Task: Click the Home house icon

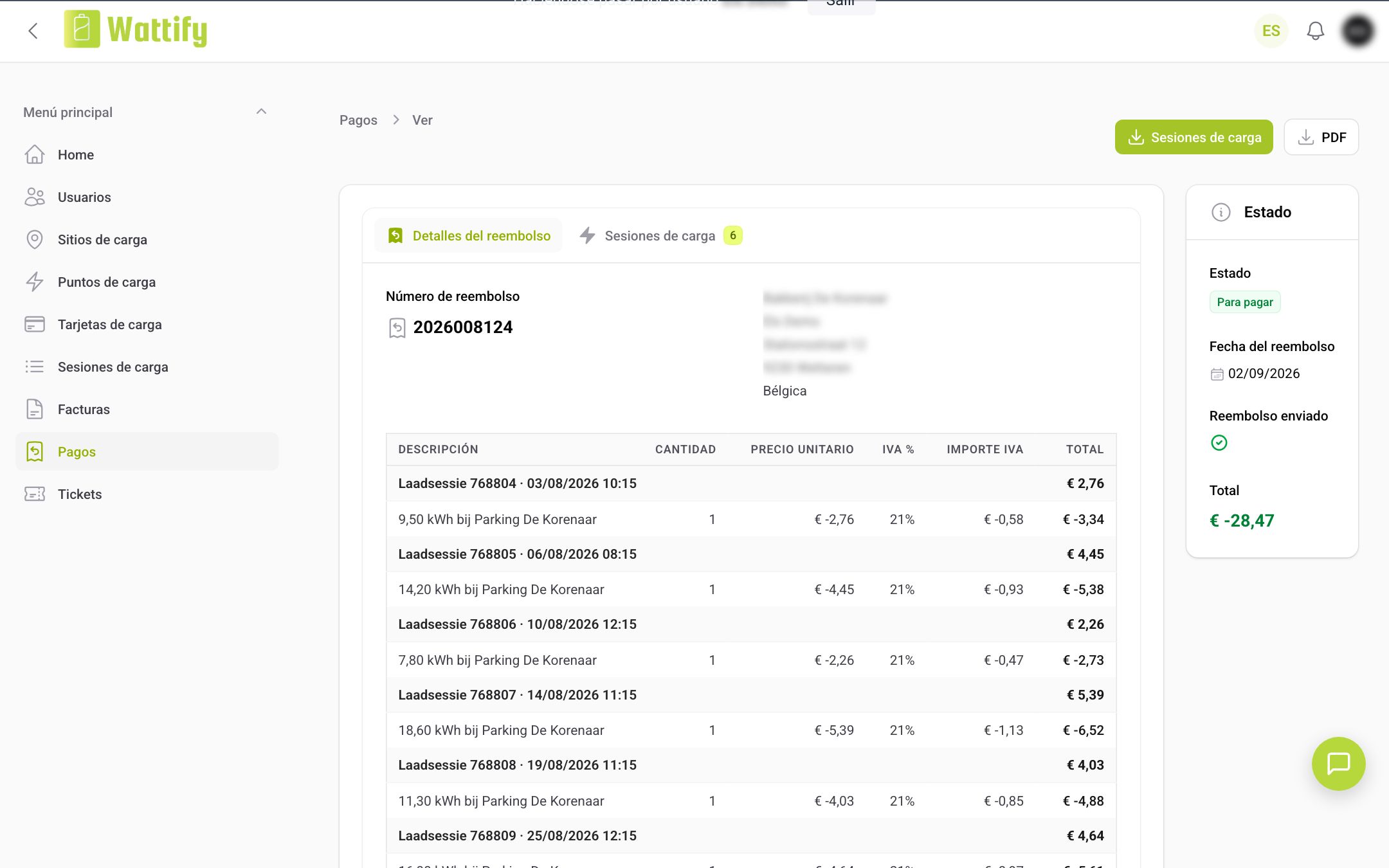Action: click(35, 155)
